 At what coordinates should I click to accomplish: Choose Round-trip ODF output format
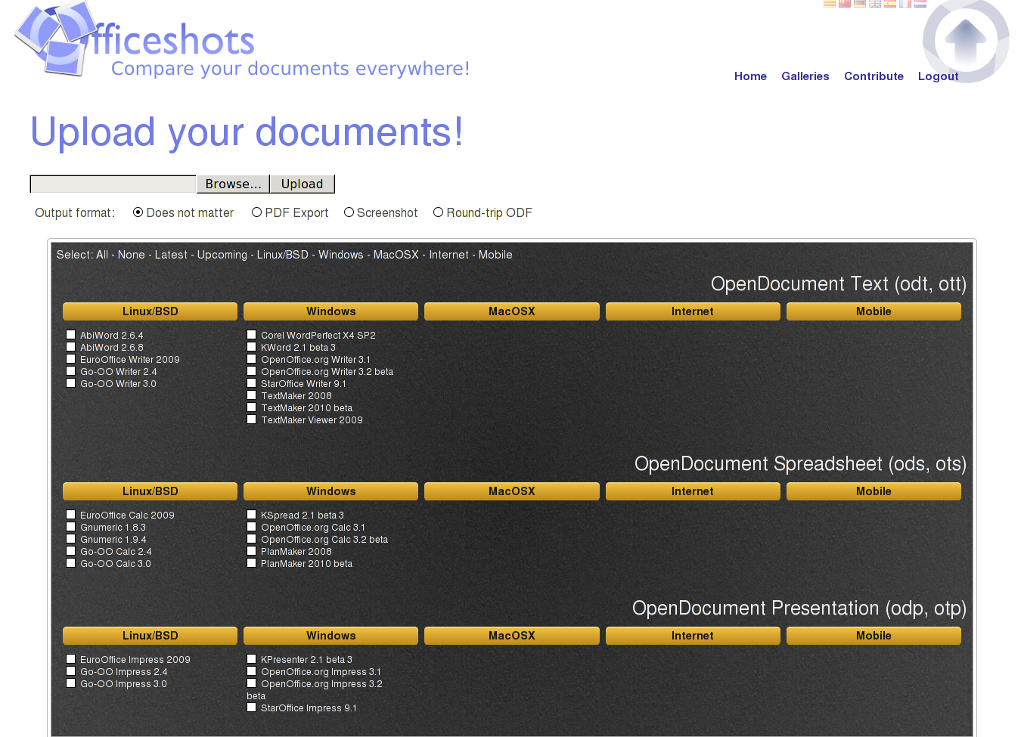coord(438,212)
